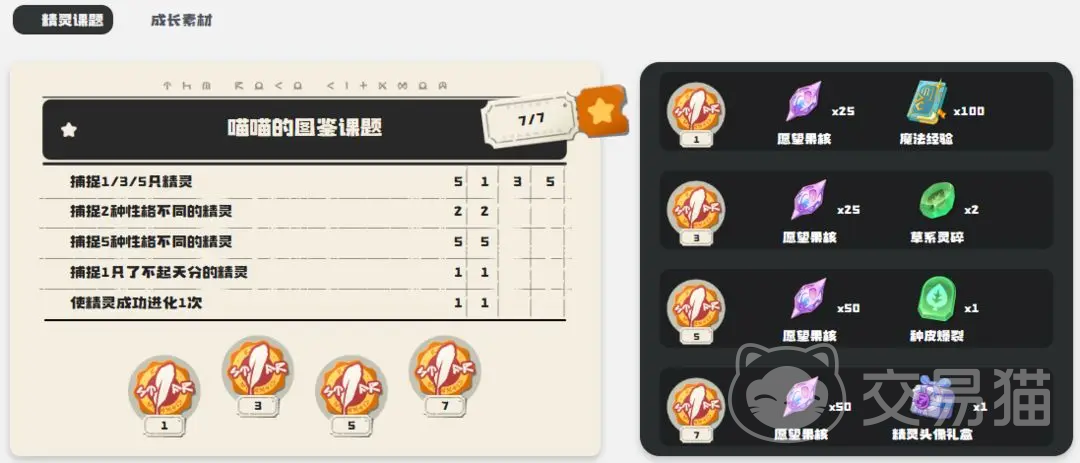1080x463 pixels.
Task: Click the 使精灵成功进化1次 task row
Action: pos(303,303)
